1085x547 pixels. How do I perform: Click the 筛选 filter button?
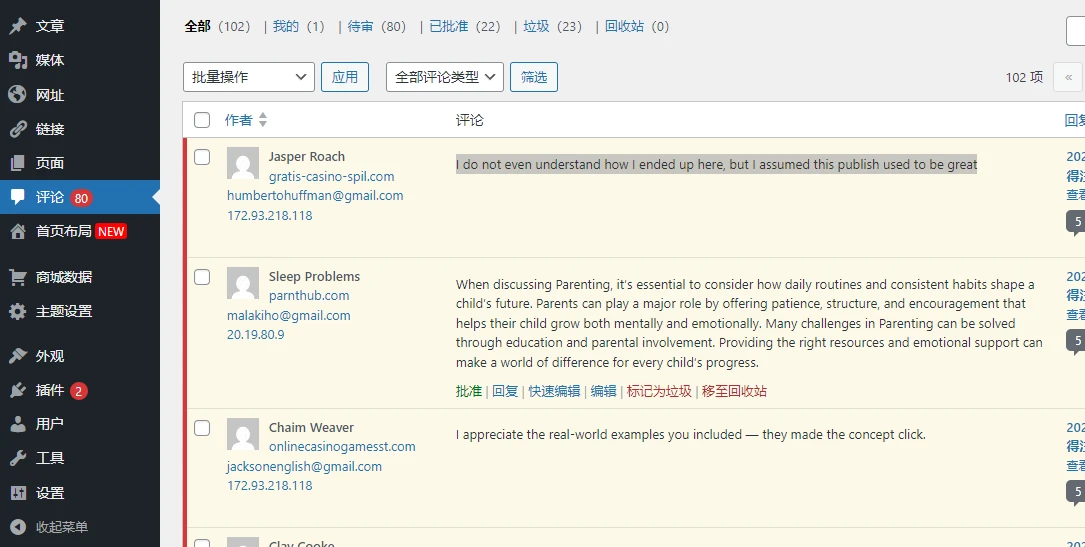534,77
